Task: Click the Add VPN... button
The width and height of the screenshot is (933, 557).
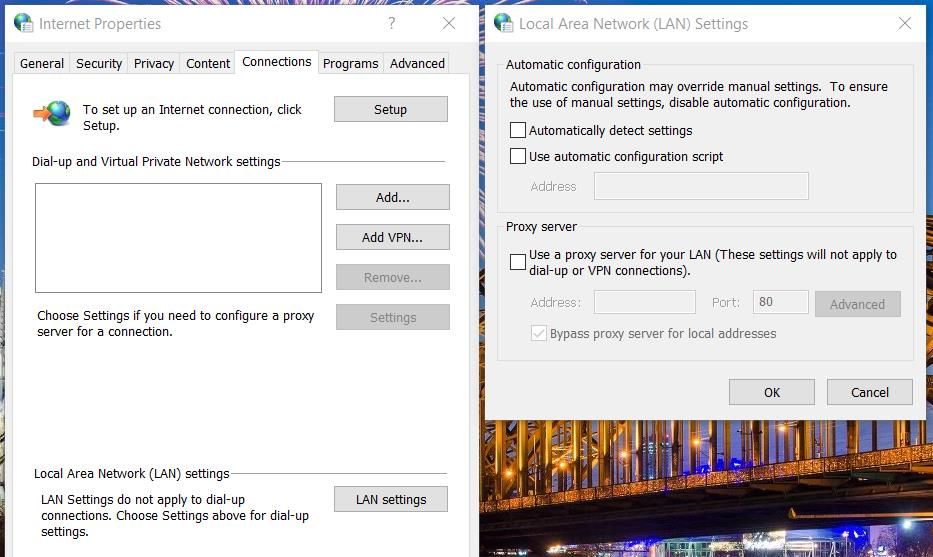Action: tap(393, 237)
